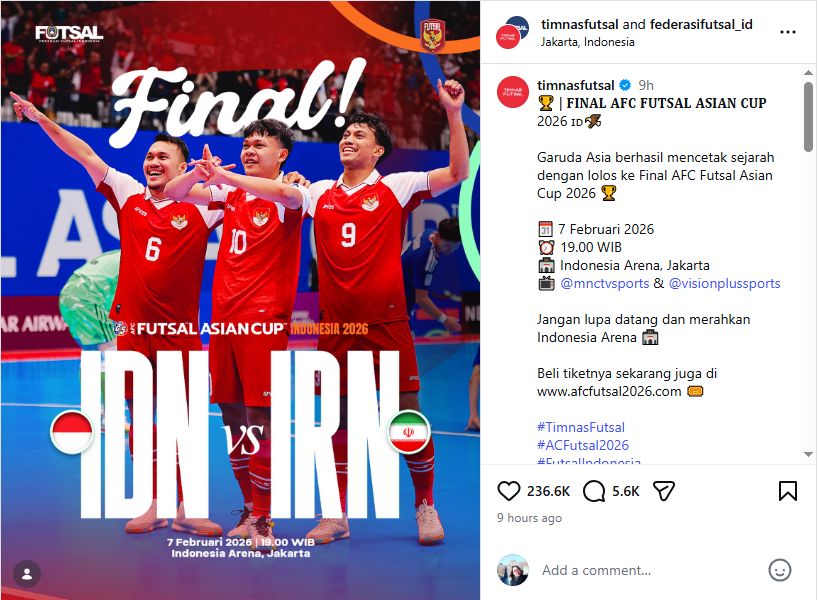Open the federasifutsal_id account link
Image resolution: width=819 pixels, height=600 pixels.
[701, 24]
